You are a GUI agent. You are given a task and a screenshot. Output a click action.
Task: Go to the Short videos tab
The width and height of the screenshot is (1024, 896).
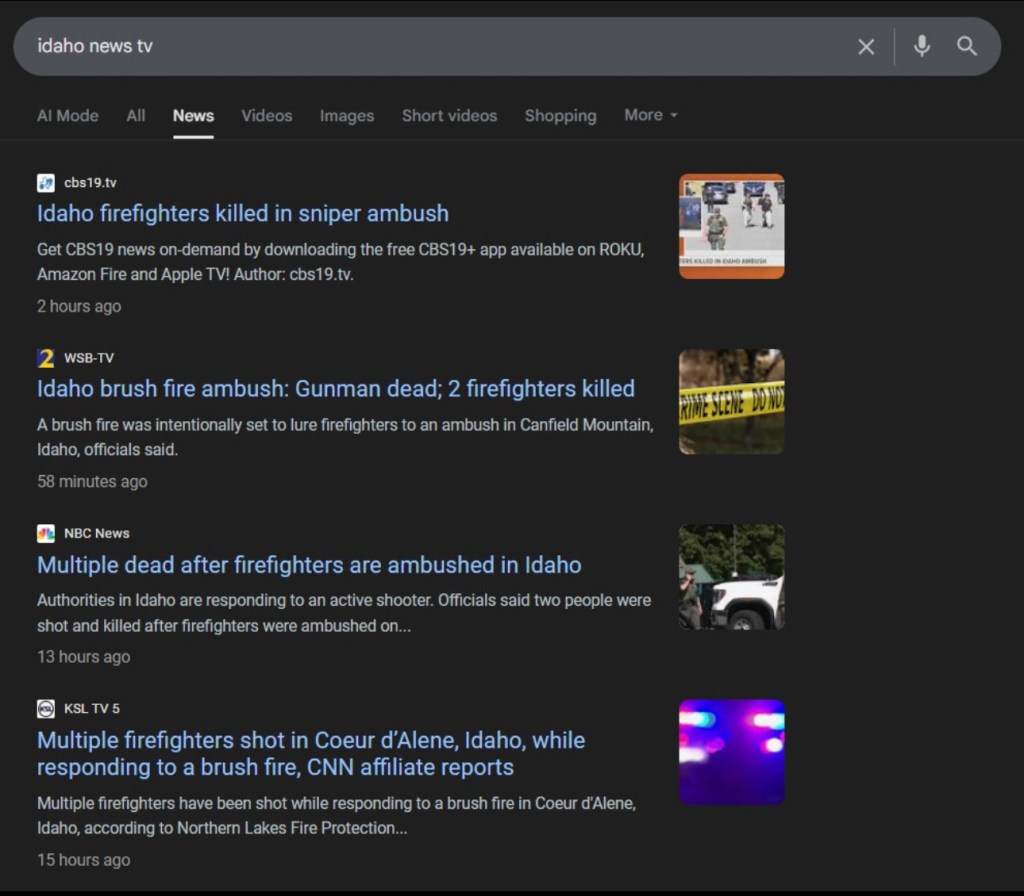449,116
